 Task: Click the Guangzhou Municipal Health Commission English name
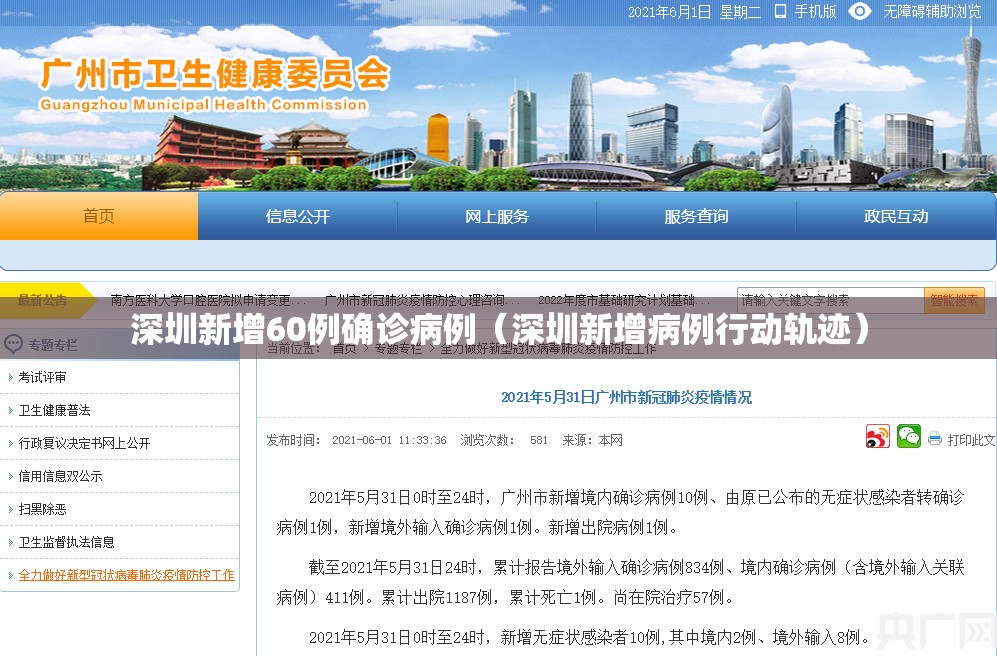point(204,105)
